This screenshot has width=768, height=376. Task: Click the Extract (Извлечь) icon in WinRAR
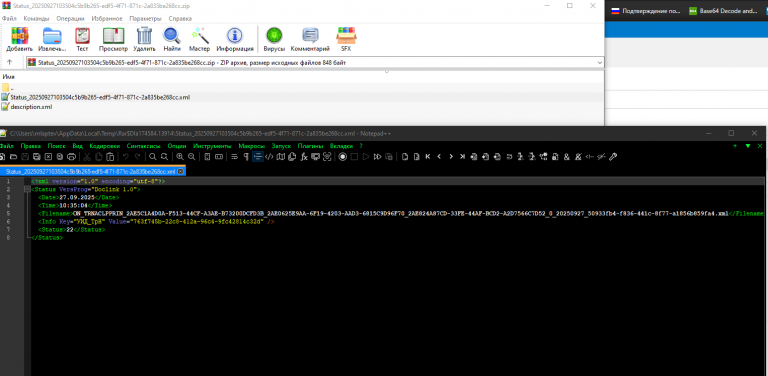[x=52, y=39]
